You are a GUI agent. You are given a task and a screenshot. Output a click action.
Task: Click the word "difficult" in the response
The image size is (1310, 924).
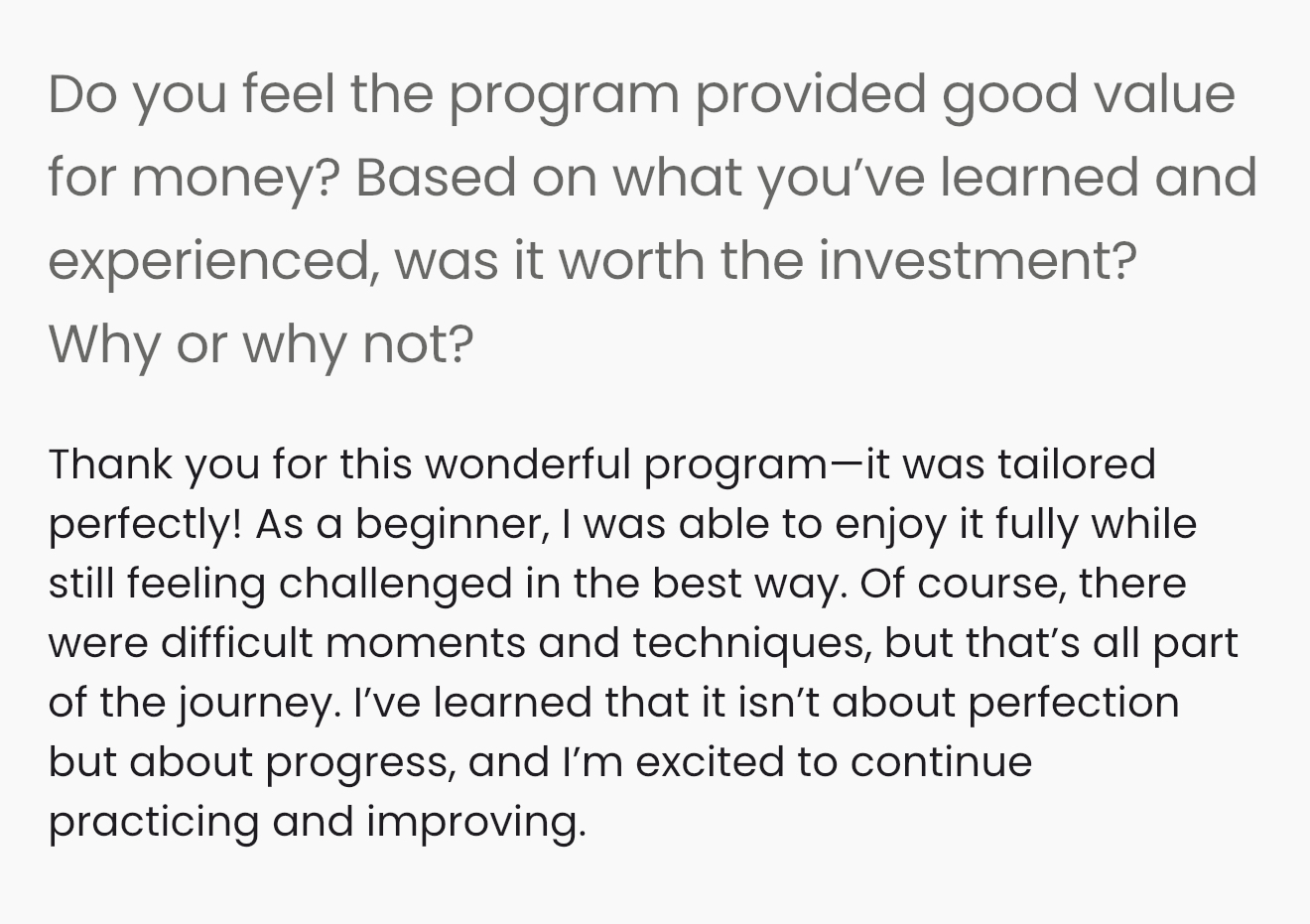(236, 643)
